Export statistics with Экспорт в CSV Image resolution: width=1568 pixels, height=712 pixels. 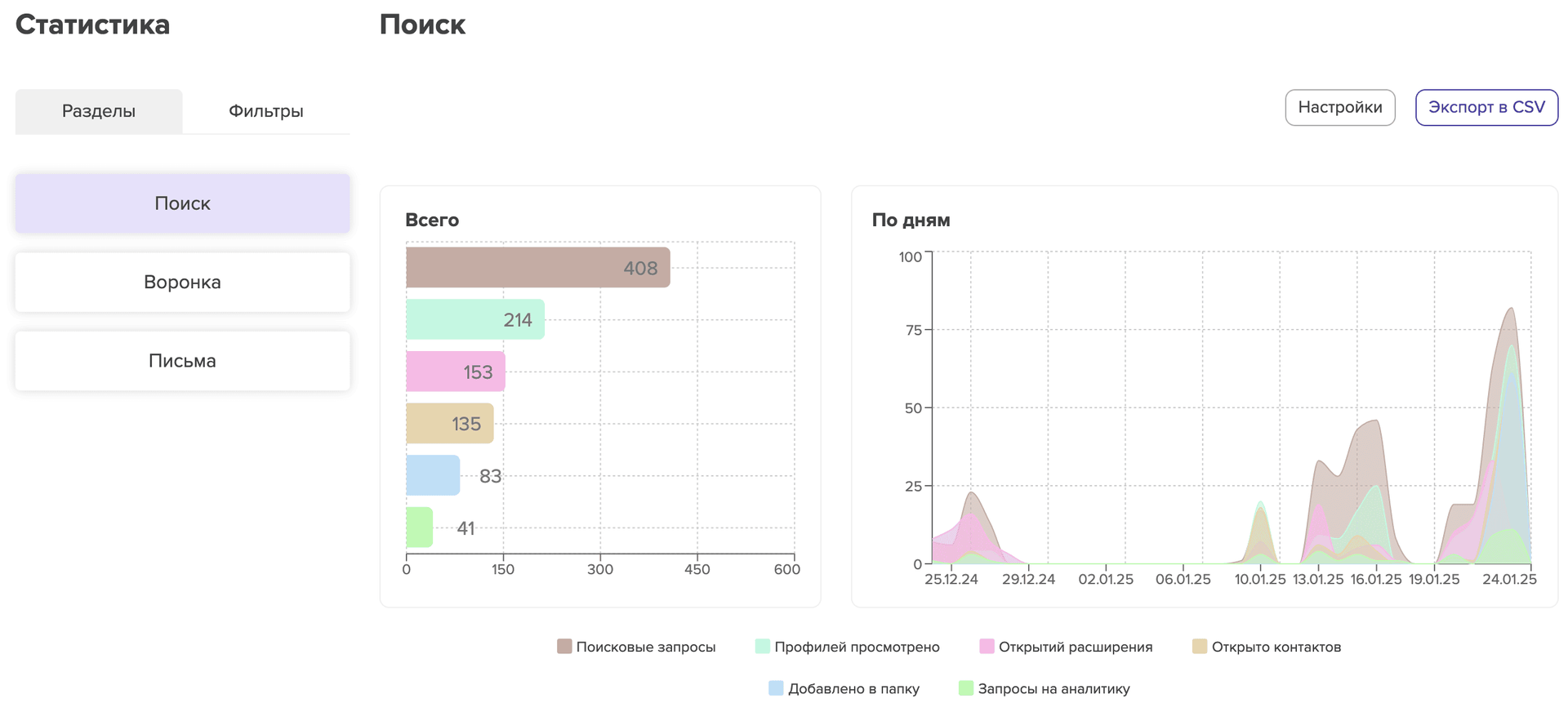pyautogui.click(x=1486, y=107)
